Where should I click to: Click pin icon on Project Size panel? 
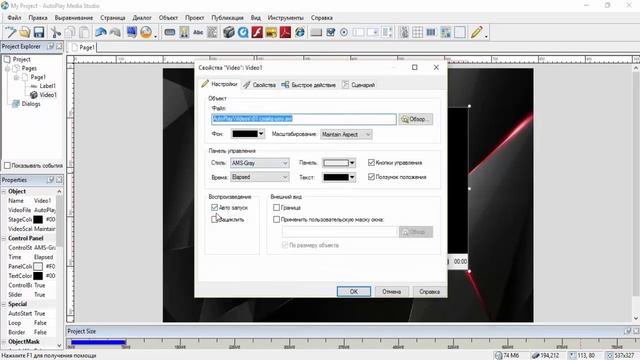[x=628, y=331]
